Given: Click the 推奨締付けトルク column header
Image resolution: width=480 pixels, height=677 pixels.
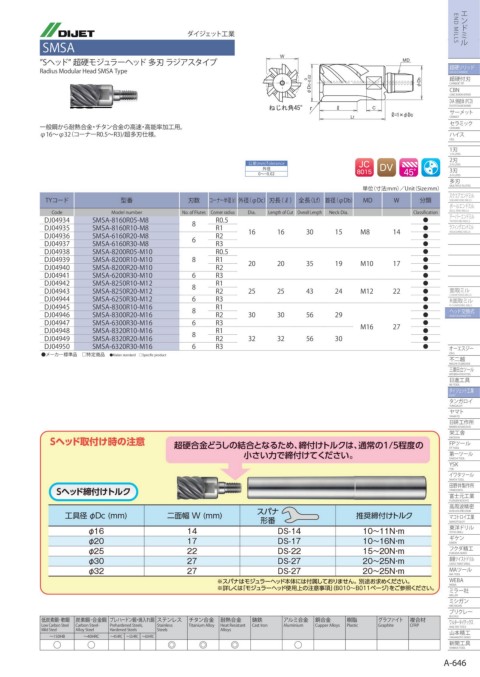Looking at the screenshot, I should tap(384, 516).
